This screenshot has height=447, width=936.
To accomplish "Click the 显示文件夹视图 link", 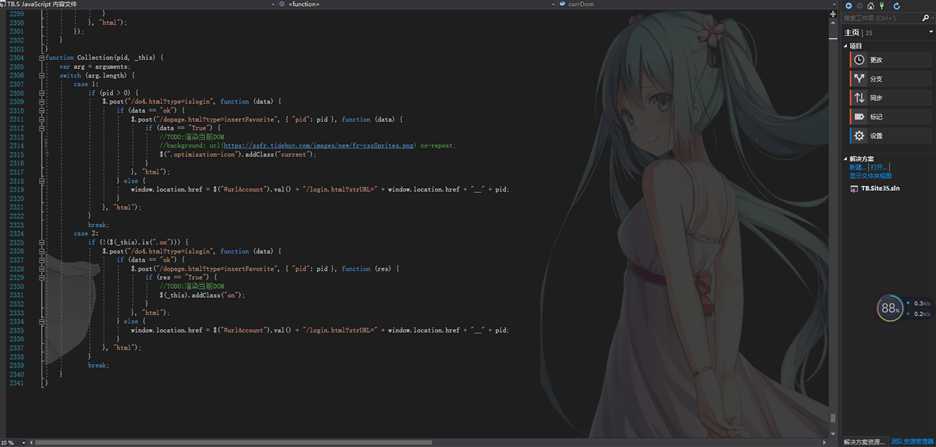I will (870, 175).
